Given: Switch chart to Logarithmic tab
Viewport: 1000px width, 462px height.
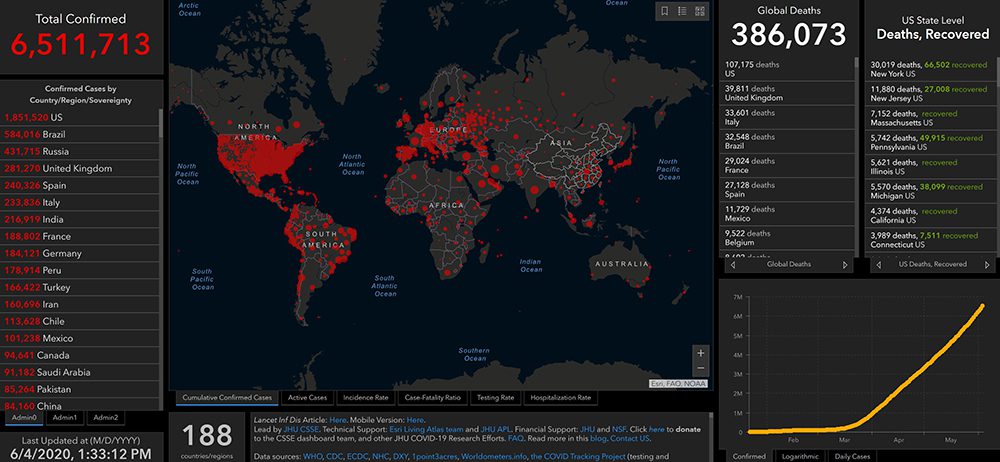Looking at the screenshot, I should click(x=800, y=456).
